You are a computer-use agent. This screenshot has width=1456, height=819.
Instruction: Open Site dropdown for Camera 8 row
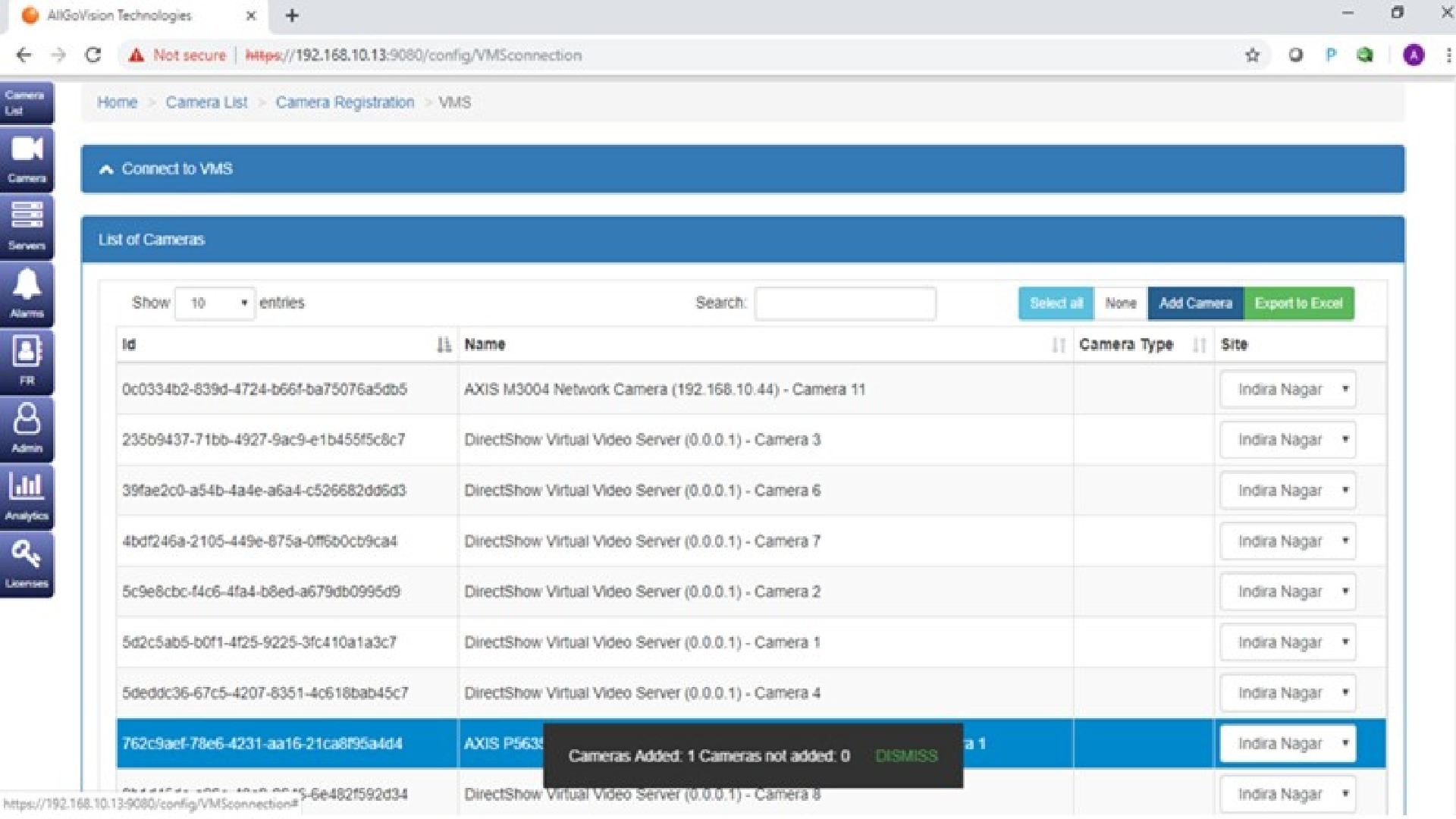coord(1288,794)
